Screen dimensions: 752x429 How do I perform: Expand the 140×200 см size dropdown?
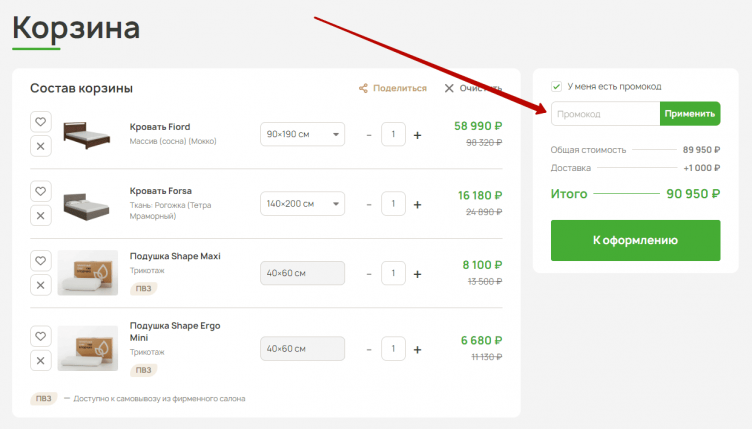[302, 204]
